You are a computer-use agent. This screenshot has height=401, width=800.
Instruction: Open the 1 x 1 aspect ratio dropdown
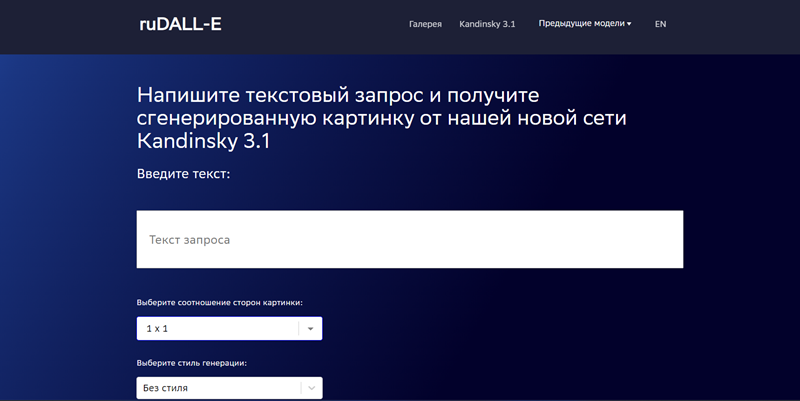point(229,329)
